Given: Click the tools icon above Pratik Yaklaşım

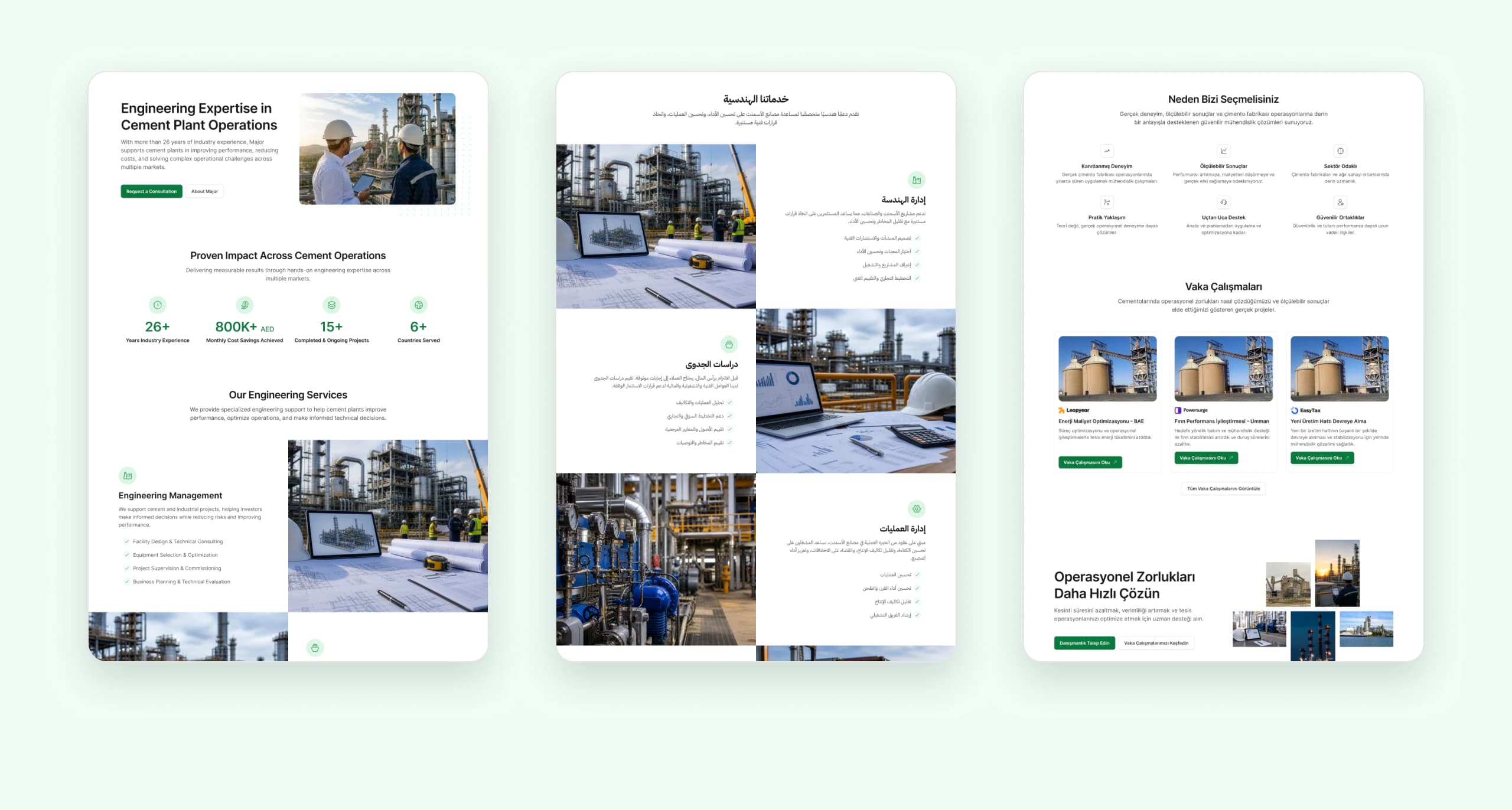Looking at the screenshot, I should (x=1107, y=203).
